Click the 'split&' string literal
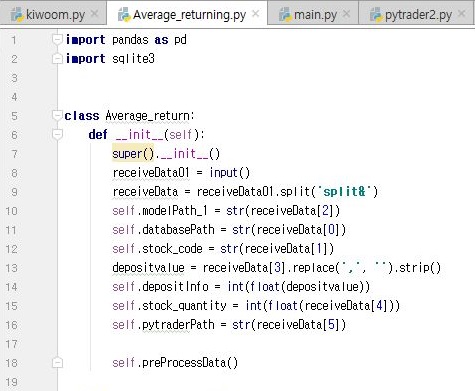475x391 pixels. coord(344,192)
